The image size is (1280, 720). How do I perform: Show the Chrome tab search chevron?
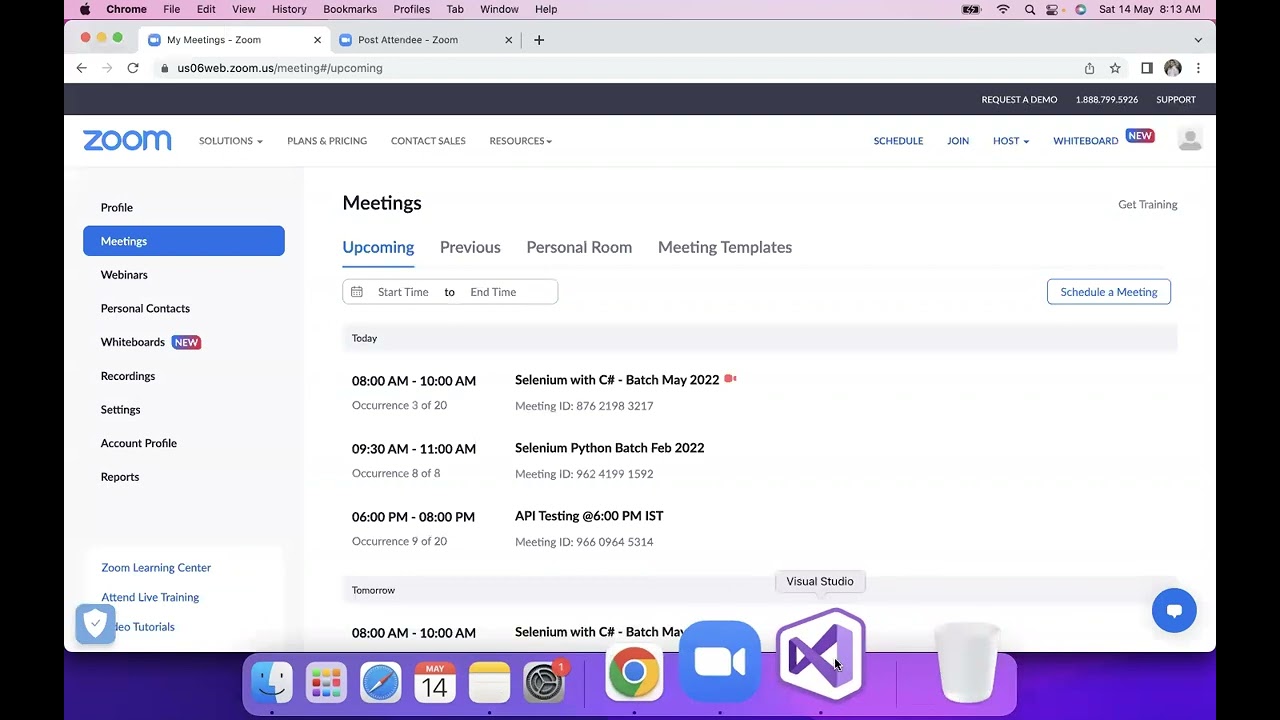click(x=1198, y=40)
